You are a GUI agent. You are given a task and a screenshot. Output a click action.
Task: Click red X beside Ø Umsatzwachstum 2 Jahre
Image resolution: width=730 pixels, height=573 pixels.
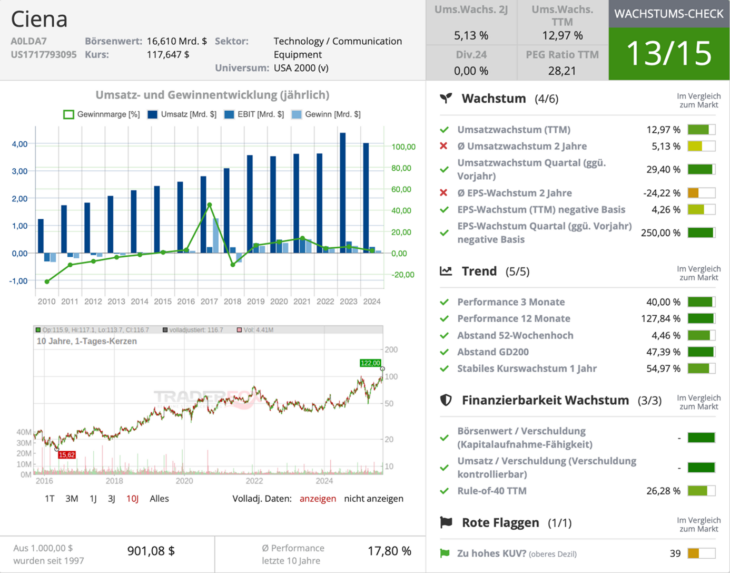[x=444, y=146]
